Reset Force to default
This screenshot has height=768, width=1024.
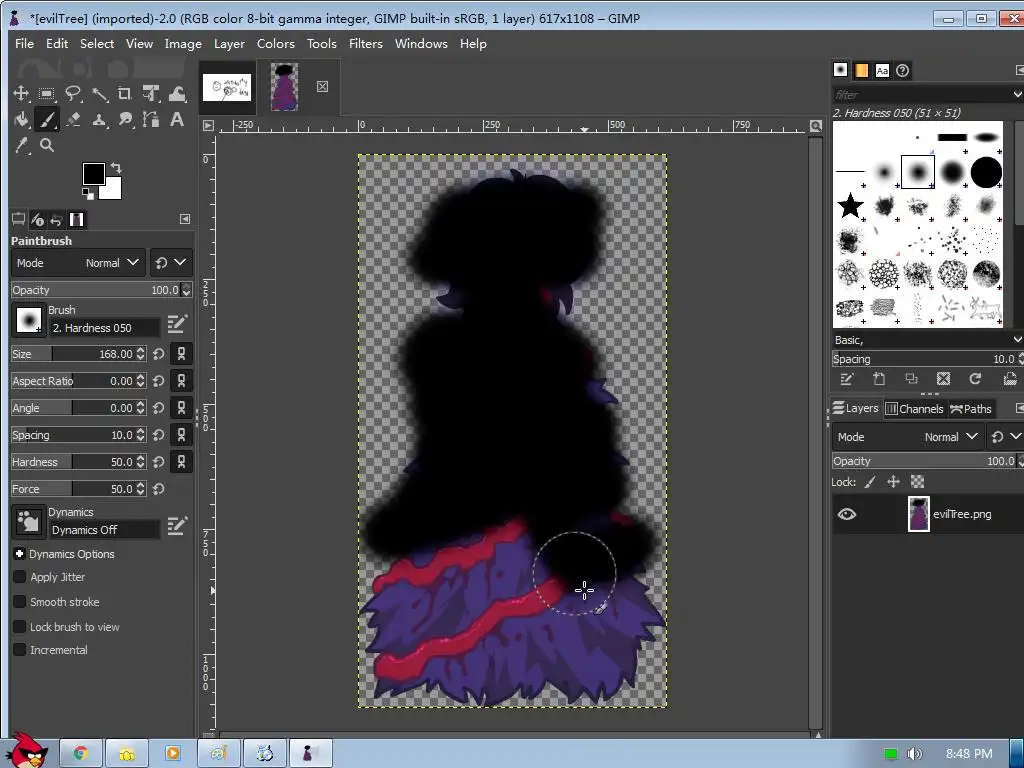[159, 489]
